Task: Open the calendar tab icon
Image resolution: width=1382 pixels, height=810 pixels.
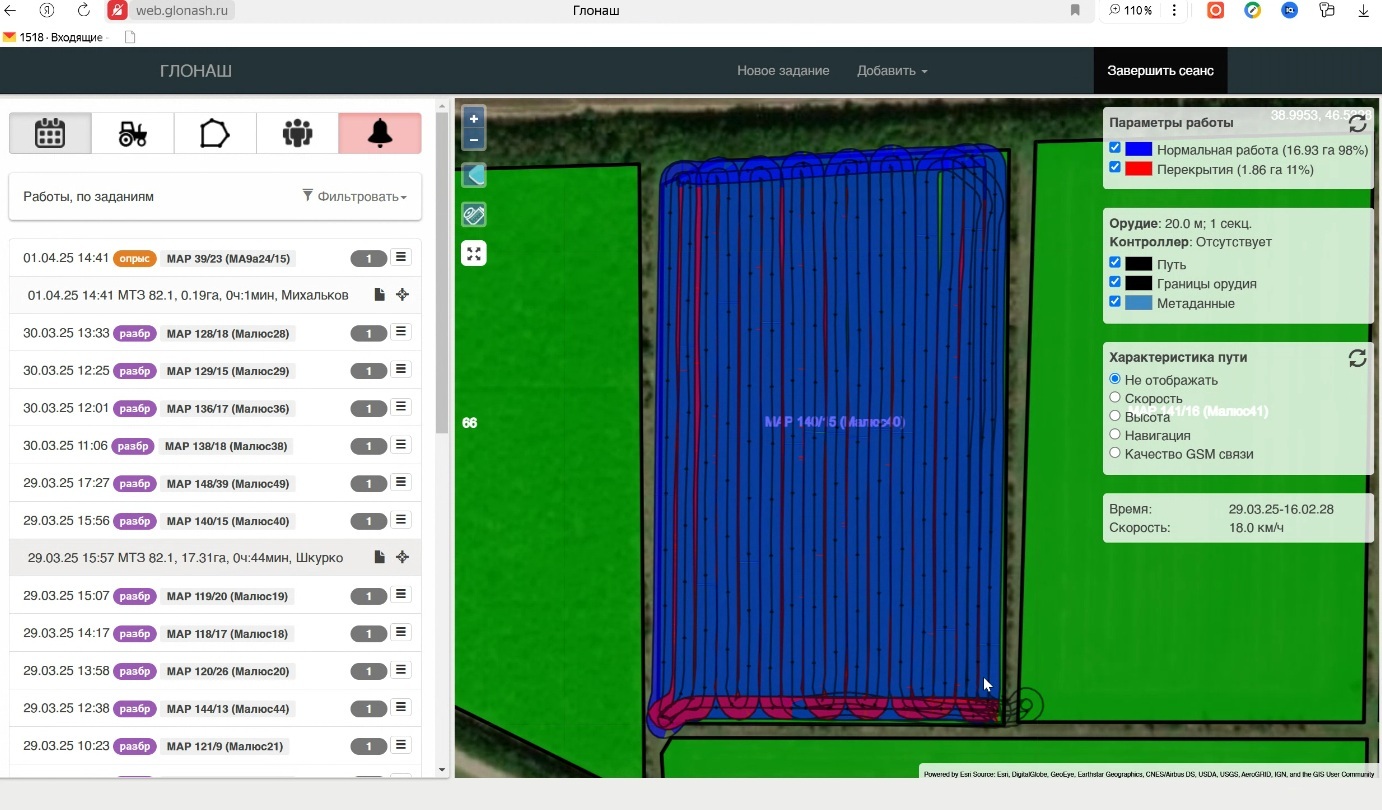Action: click(50, 133)
